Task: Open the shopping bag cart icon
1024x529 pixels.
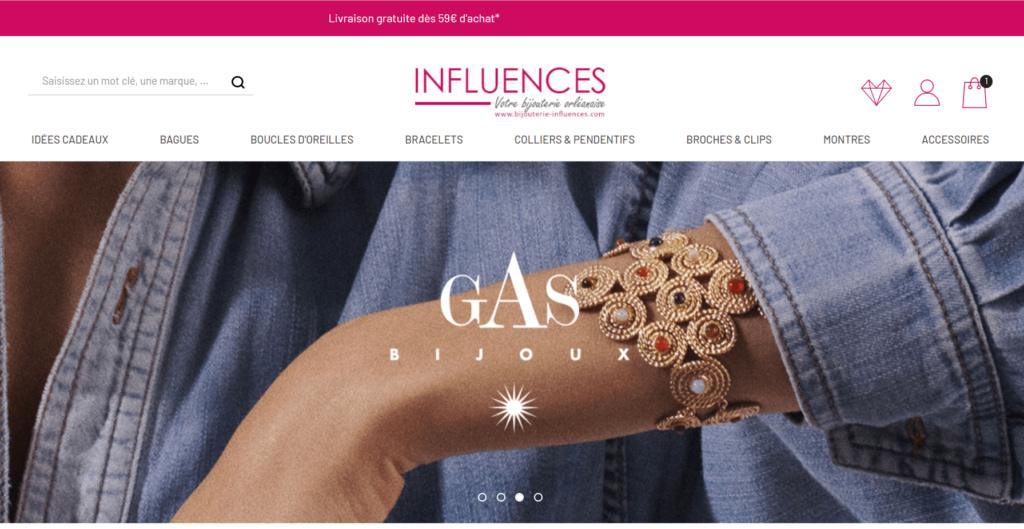Action: click(x=974, y=93)
